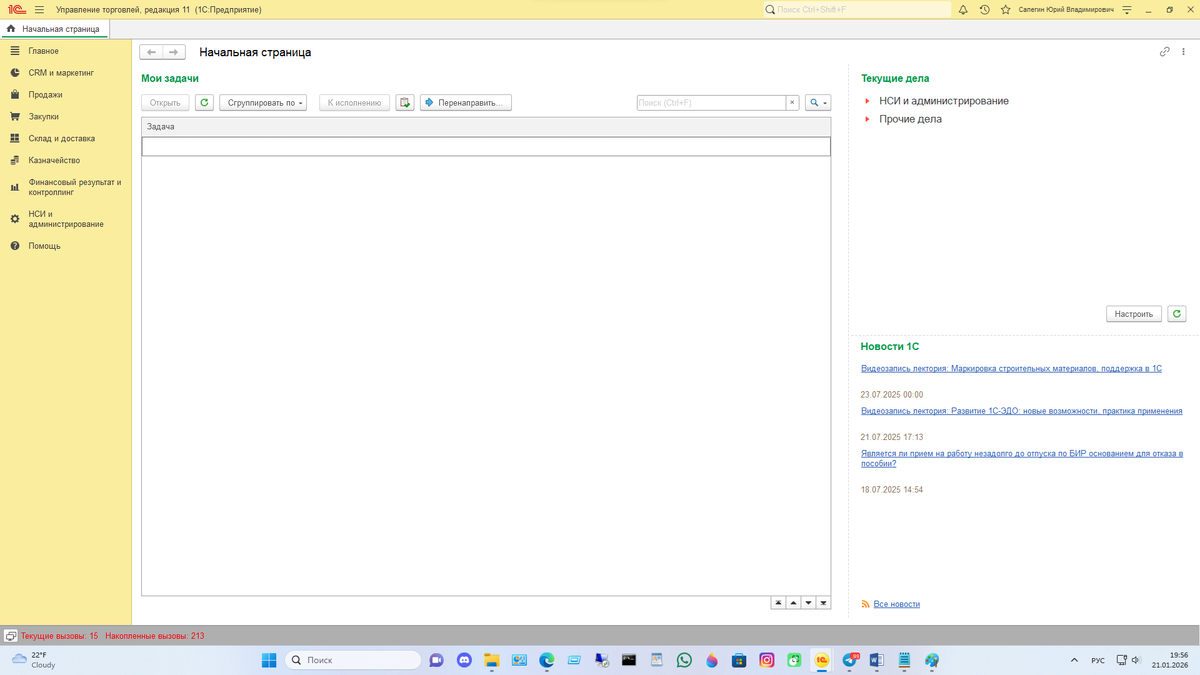Open news about отпуска по БИР

(1022, 459)
